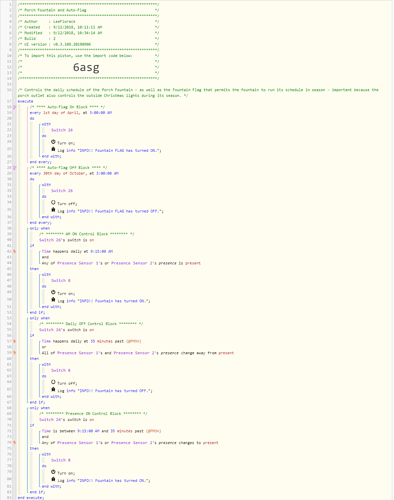Click "Time happens daily at 35 minutes past" condition
The height and width of the screenshot is (500, 394).
coord(92,341)
